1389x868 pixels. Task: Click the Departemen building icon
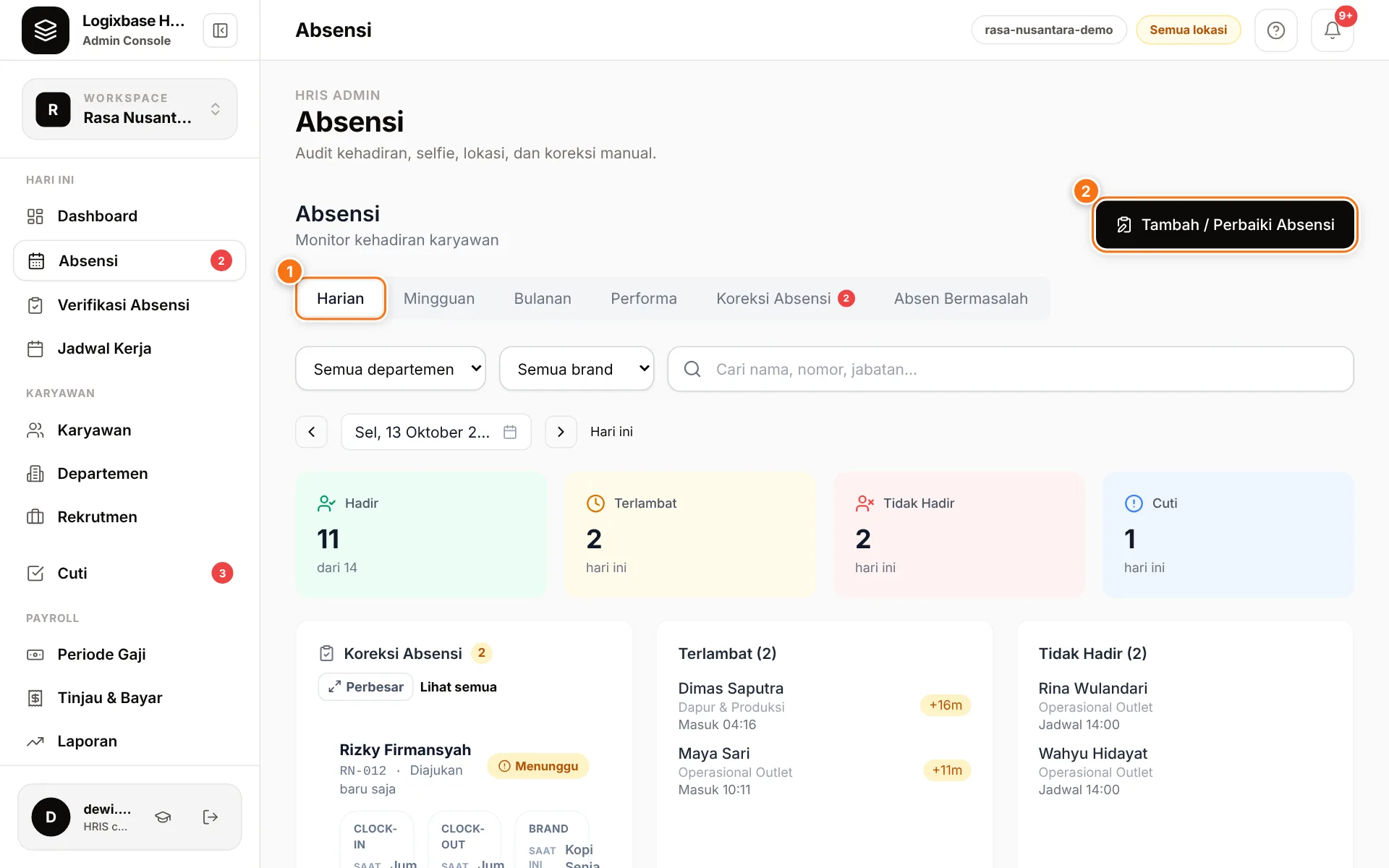pyautogui.click(x=35, y=474)
